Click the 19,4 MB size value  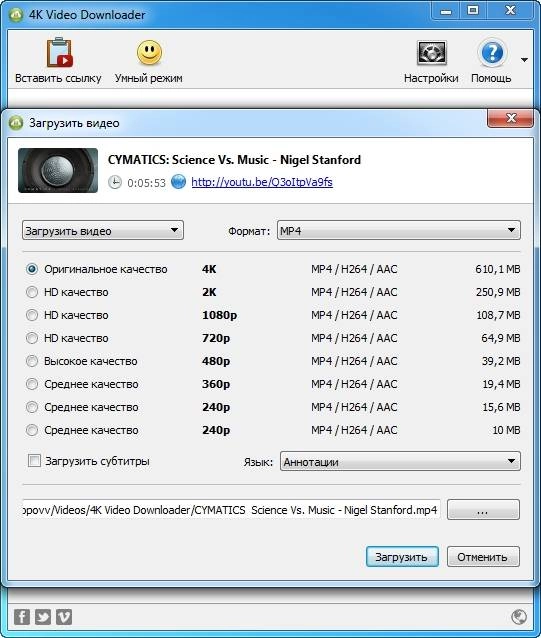click(501, 384)
